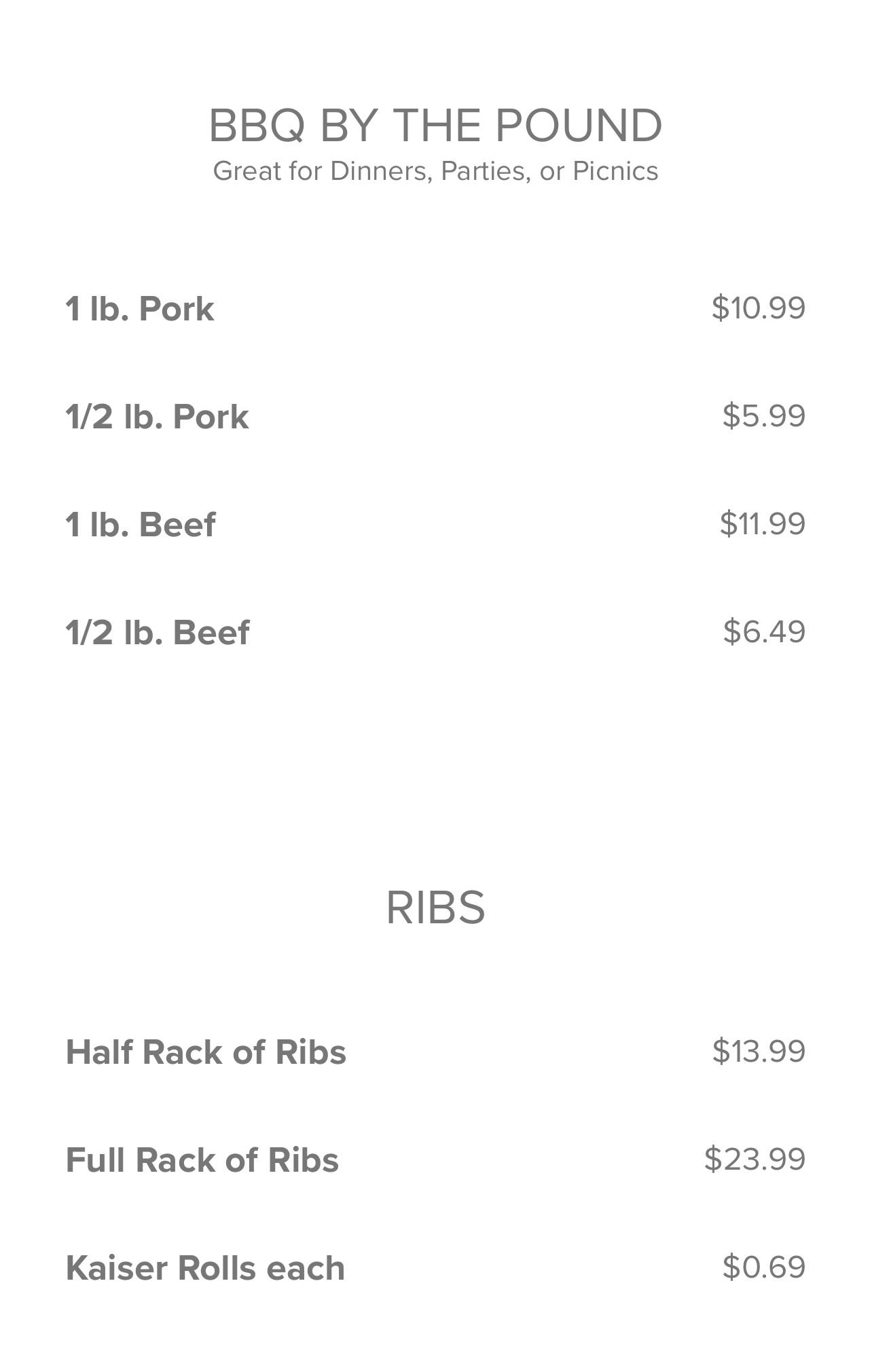Click the word "BBQ" in the top heading
This screenshot has width=872, height=1372.
pos(256,126)
